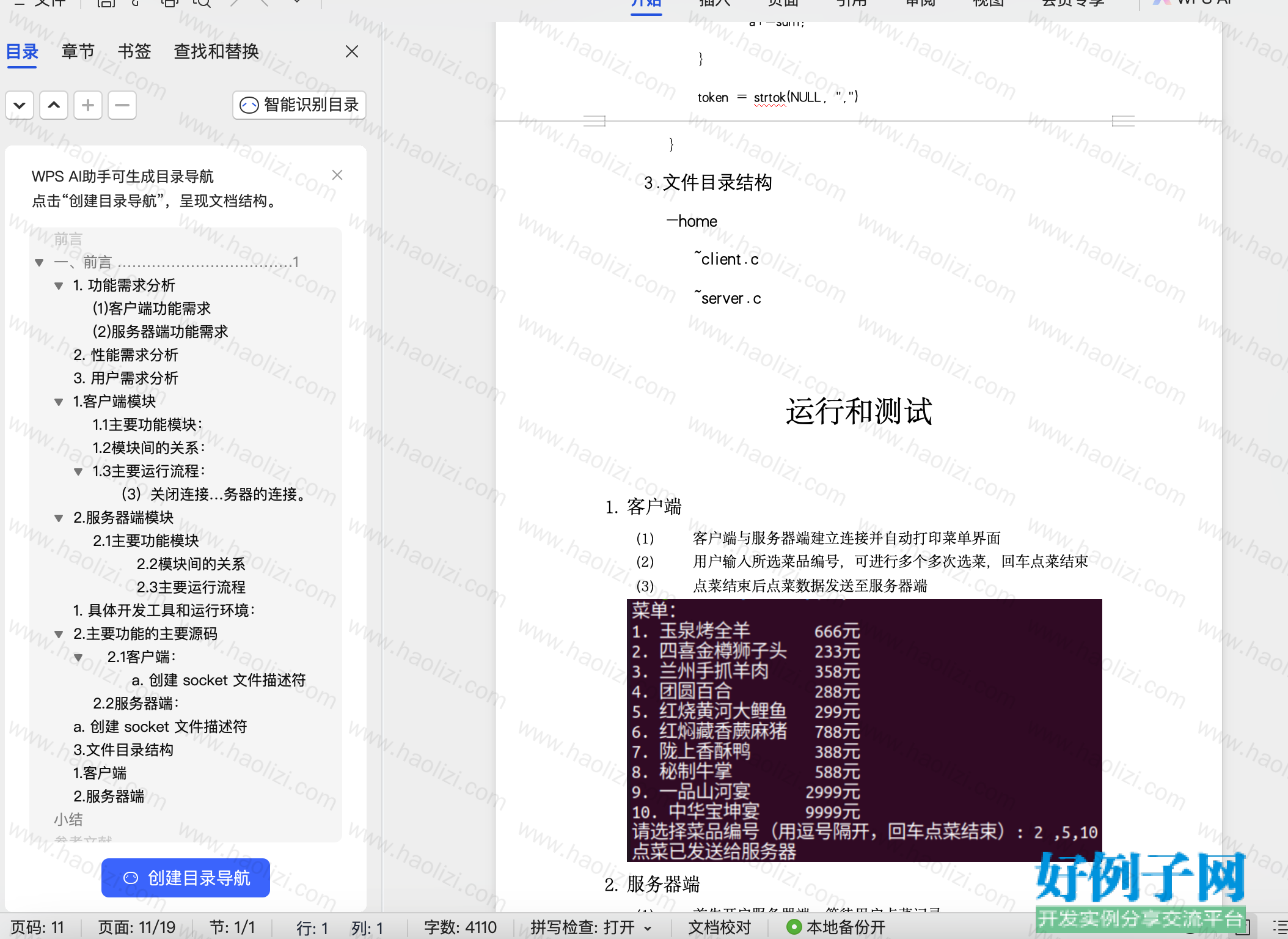This screenshot has width=1288, height=939.
Task: Collapse the 一、前言 outline entry
Action: (x=39, y=263)
